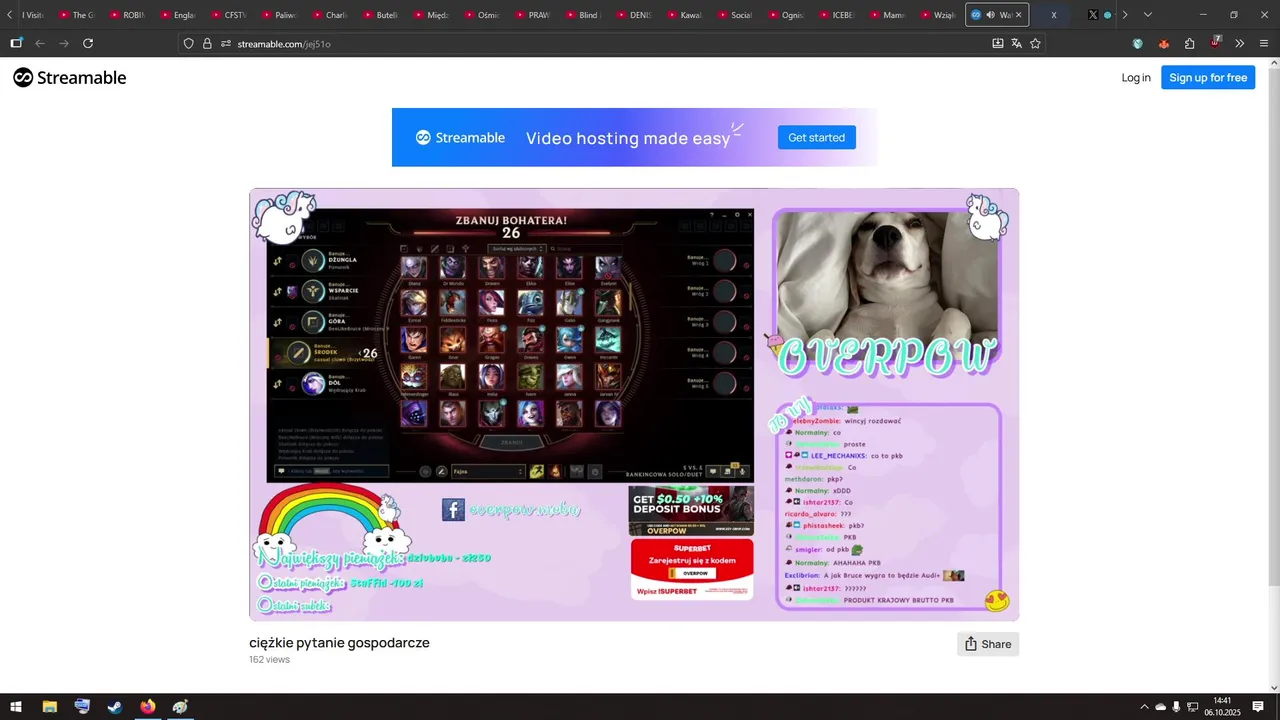1280x720 pixels.
Task: Switch to the ROBIN tab
Action: pos(128,15)
